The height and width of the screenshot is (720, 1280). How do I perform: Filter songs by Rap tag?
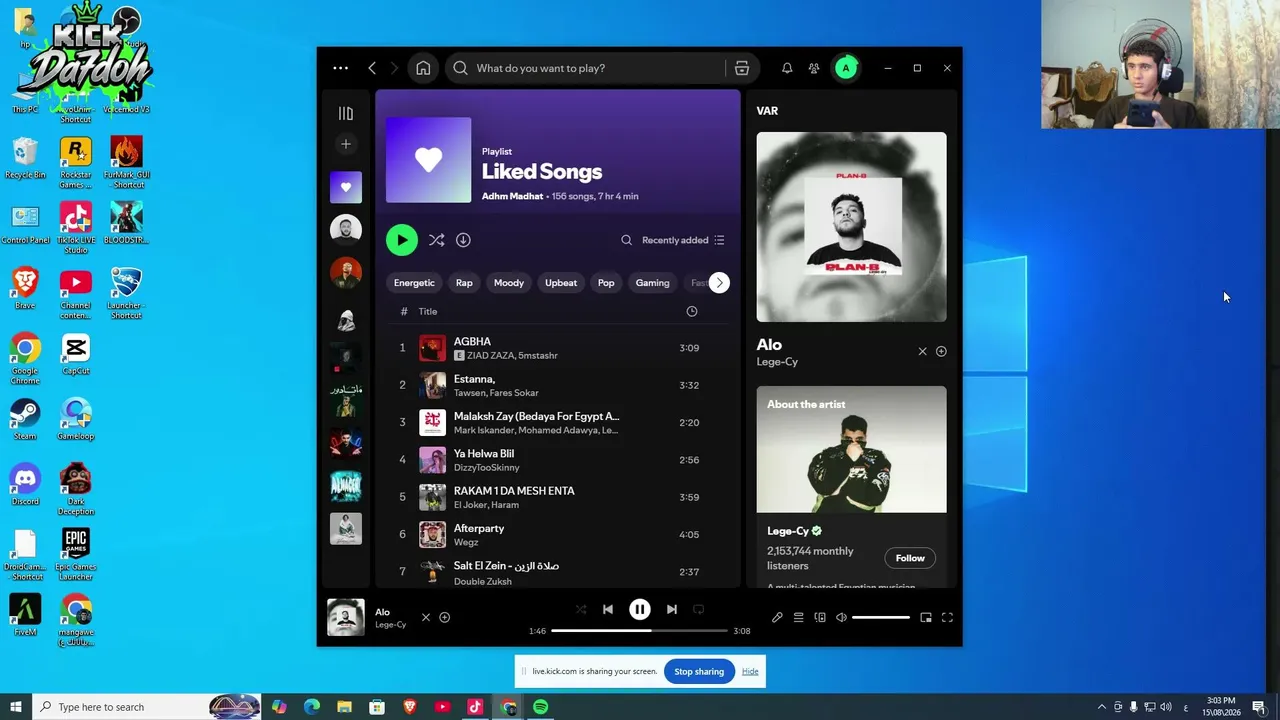[x=464, y=283]
